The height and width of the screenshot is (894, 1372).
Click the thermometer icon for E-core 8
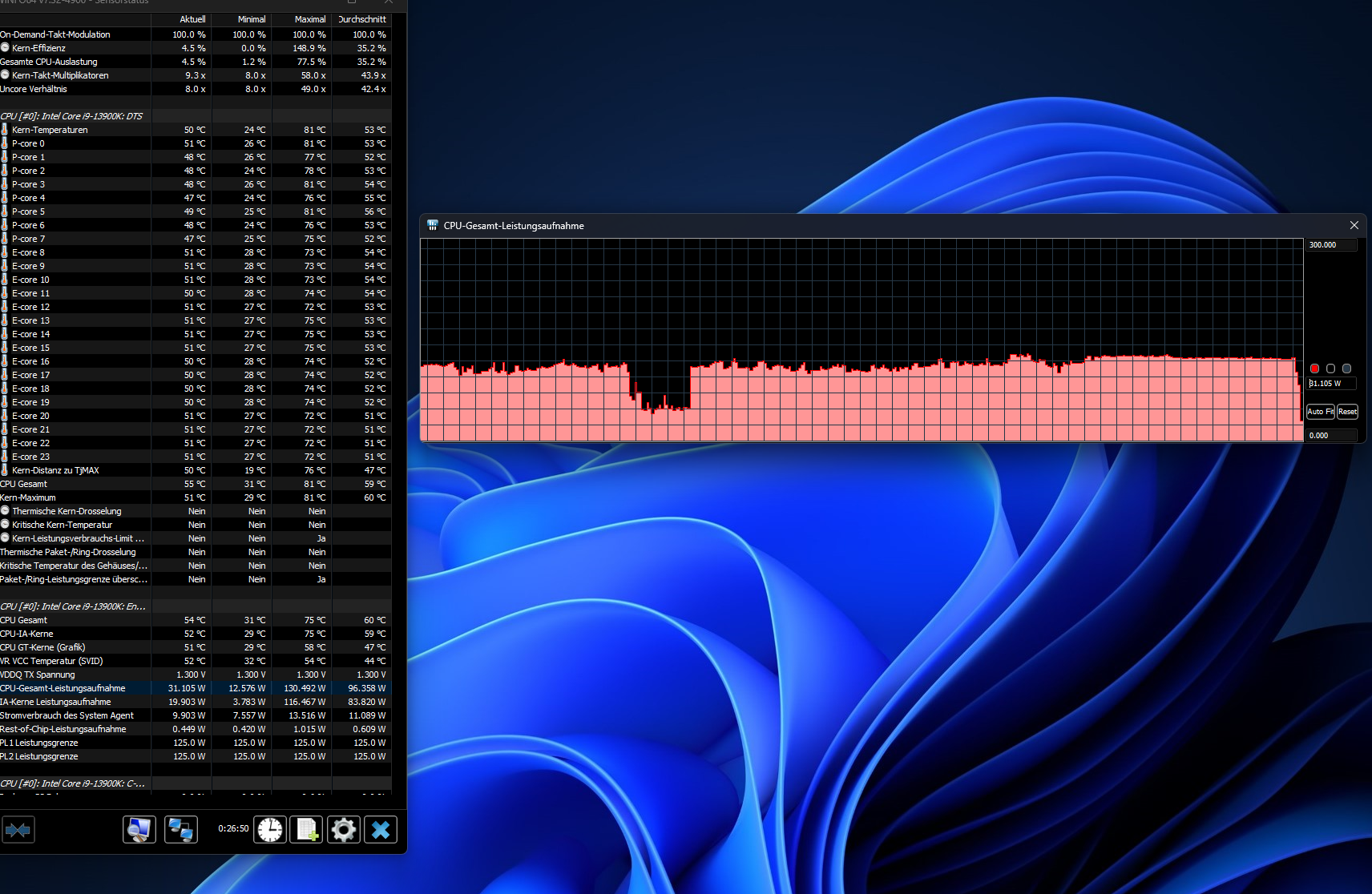tap(5, 252)
